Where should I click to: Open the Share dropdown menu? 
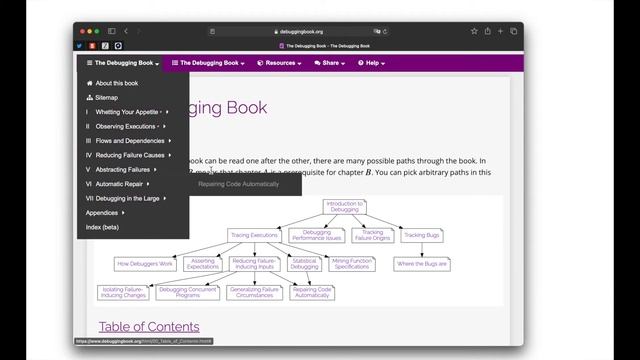329,63
